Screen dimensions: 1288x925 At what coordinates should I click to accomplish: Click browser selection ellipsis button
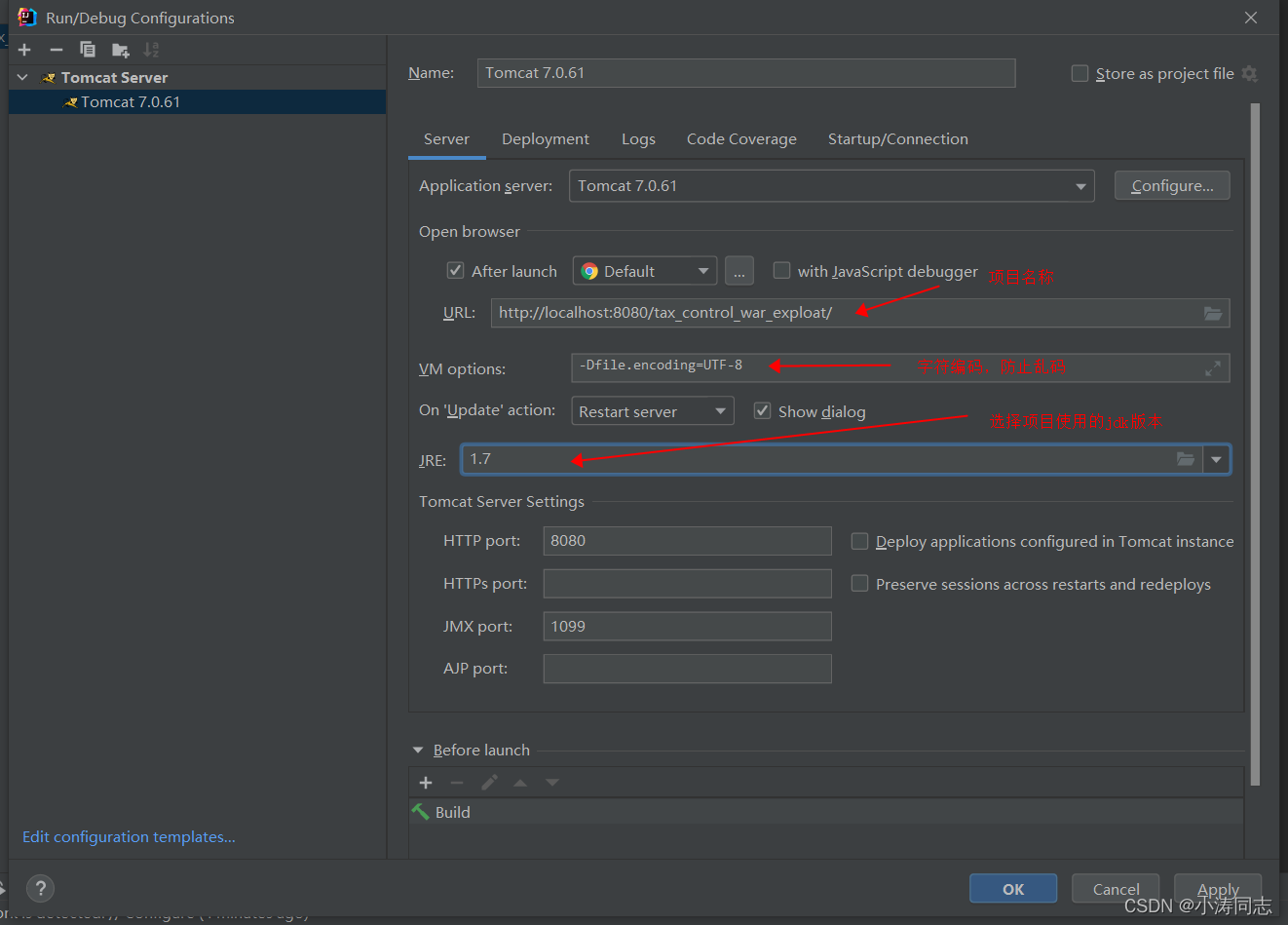[739, 271]
